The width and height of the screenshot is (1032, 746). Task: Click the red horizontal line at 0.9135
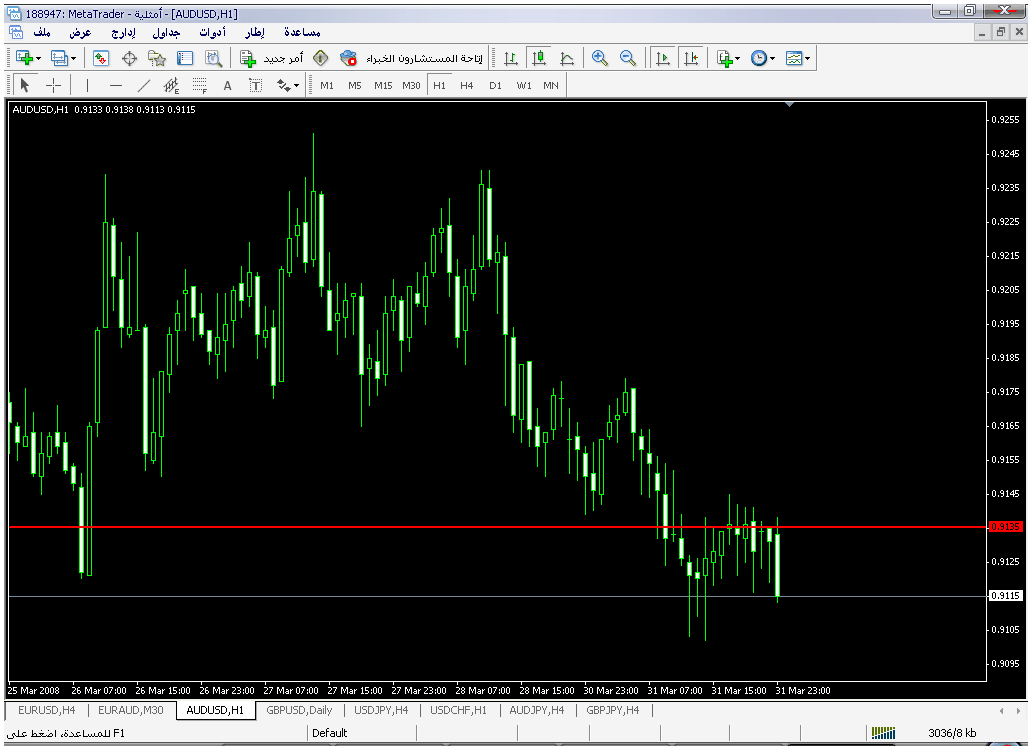pyautogui.click(x=400, y=526)
